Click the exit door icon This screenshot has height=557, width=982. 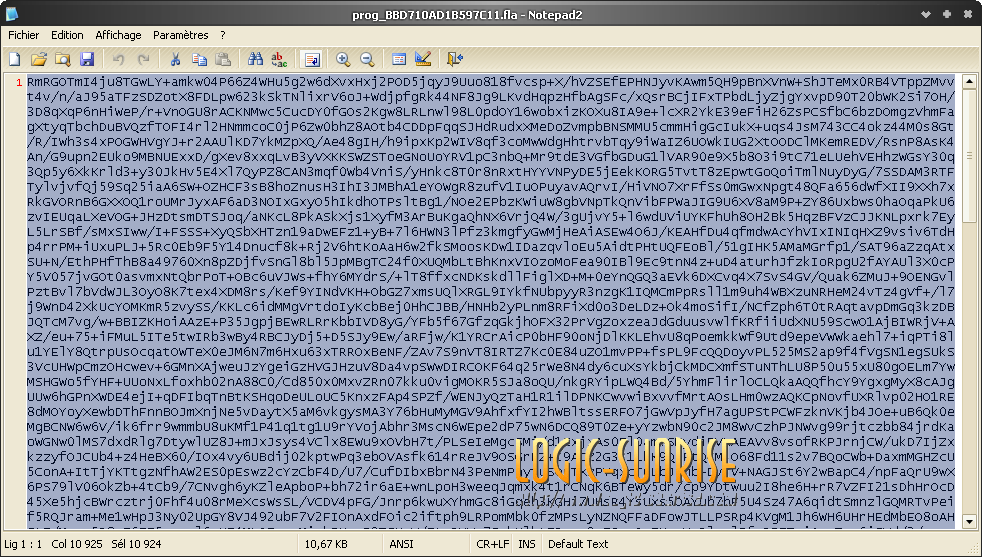point(455,60)
